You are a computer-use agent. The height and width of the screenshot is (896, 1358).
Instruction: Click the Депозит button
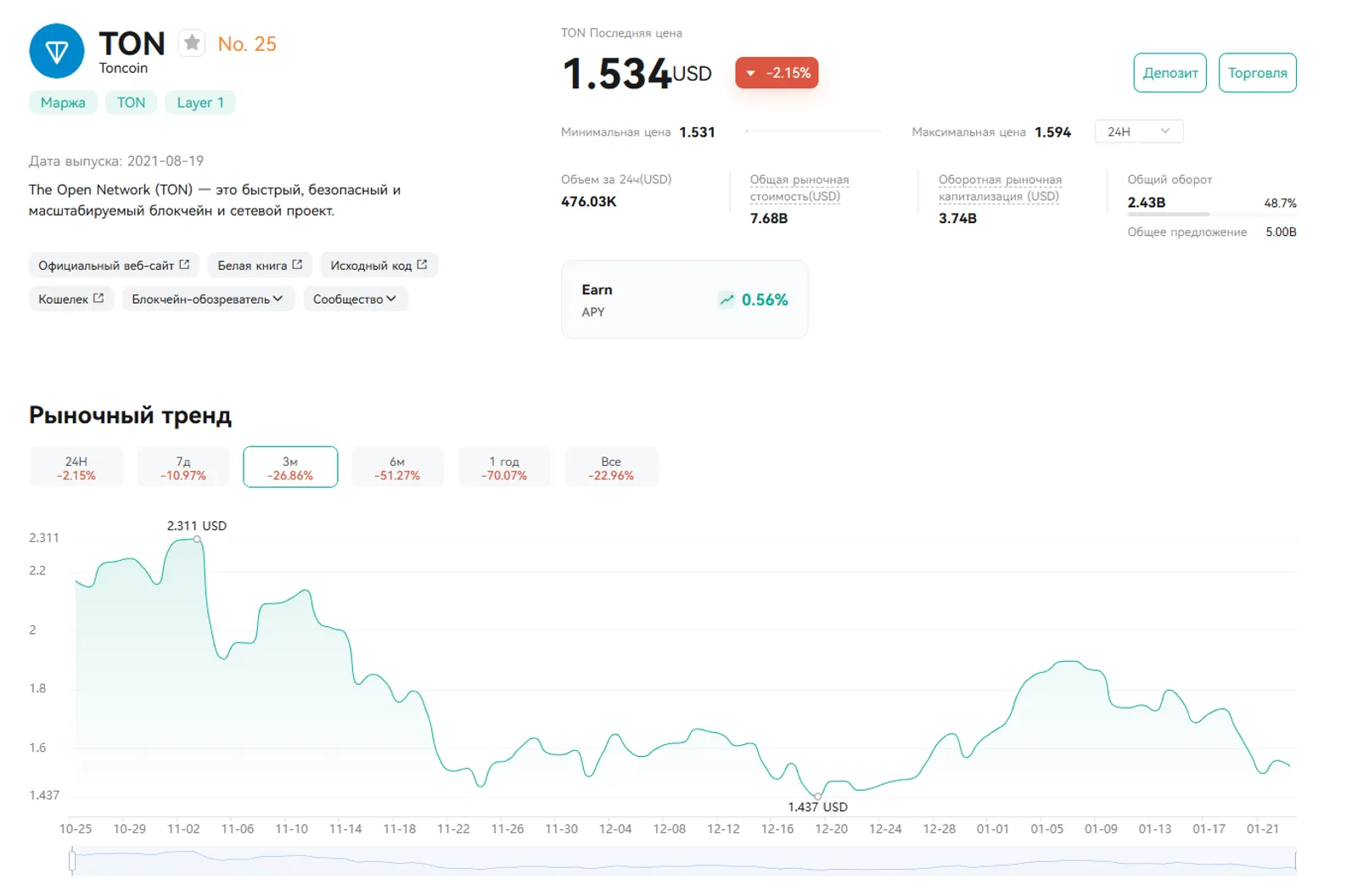point(1170,73)
